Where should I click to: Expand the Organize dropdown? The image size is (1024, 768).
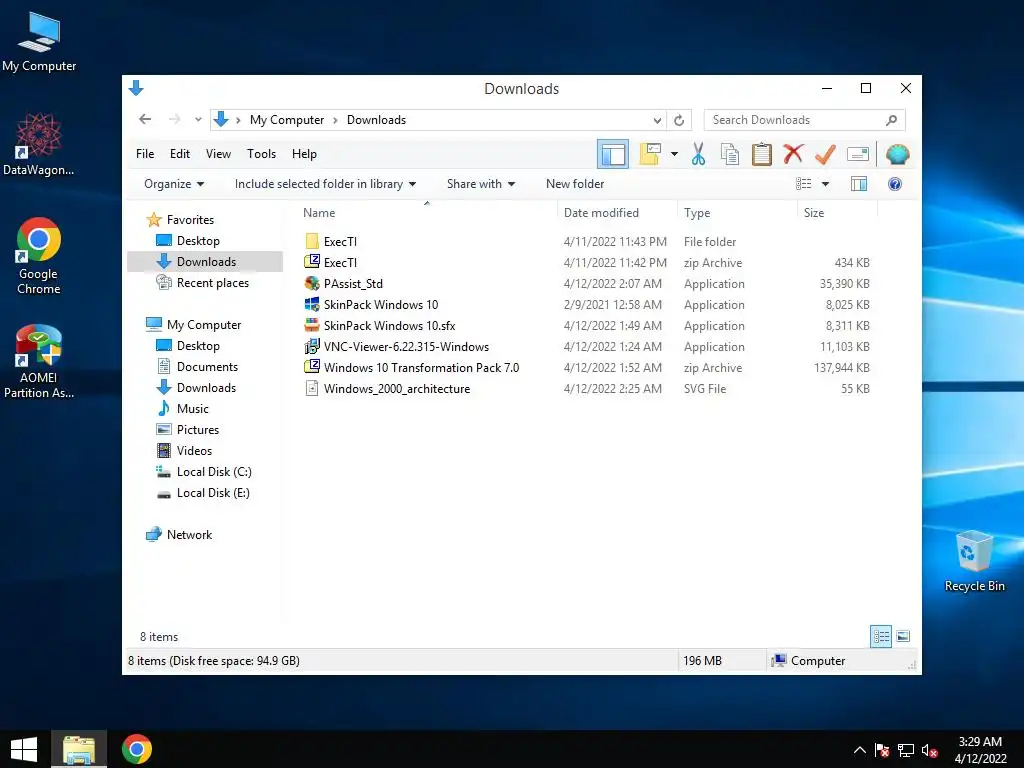[x=174, y=184]
